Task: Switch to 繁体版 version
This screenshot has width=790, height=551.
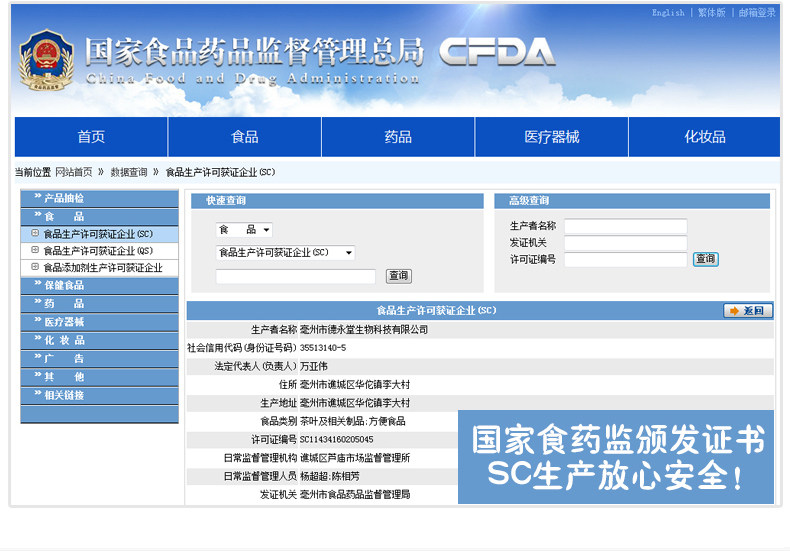Action: 711,13
